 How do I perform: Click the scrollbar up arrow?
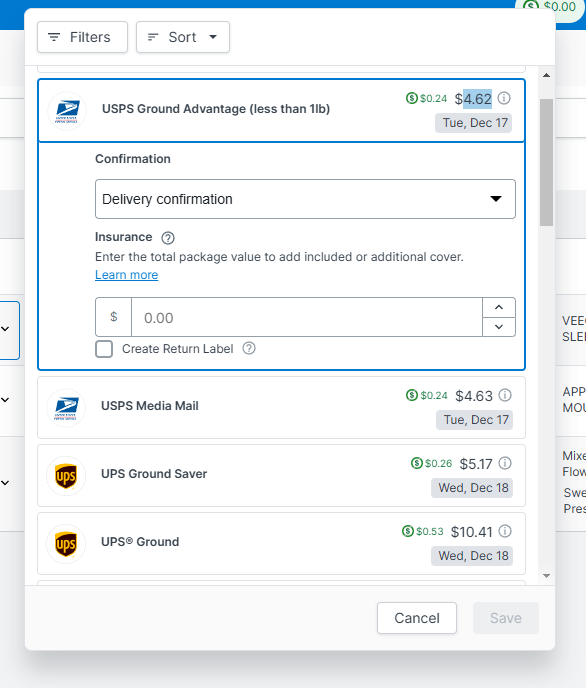(x=547, y=75)
